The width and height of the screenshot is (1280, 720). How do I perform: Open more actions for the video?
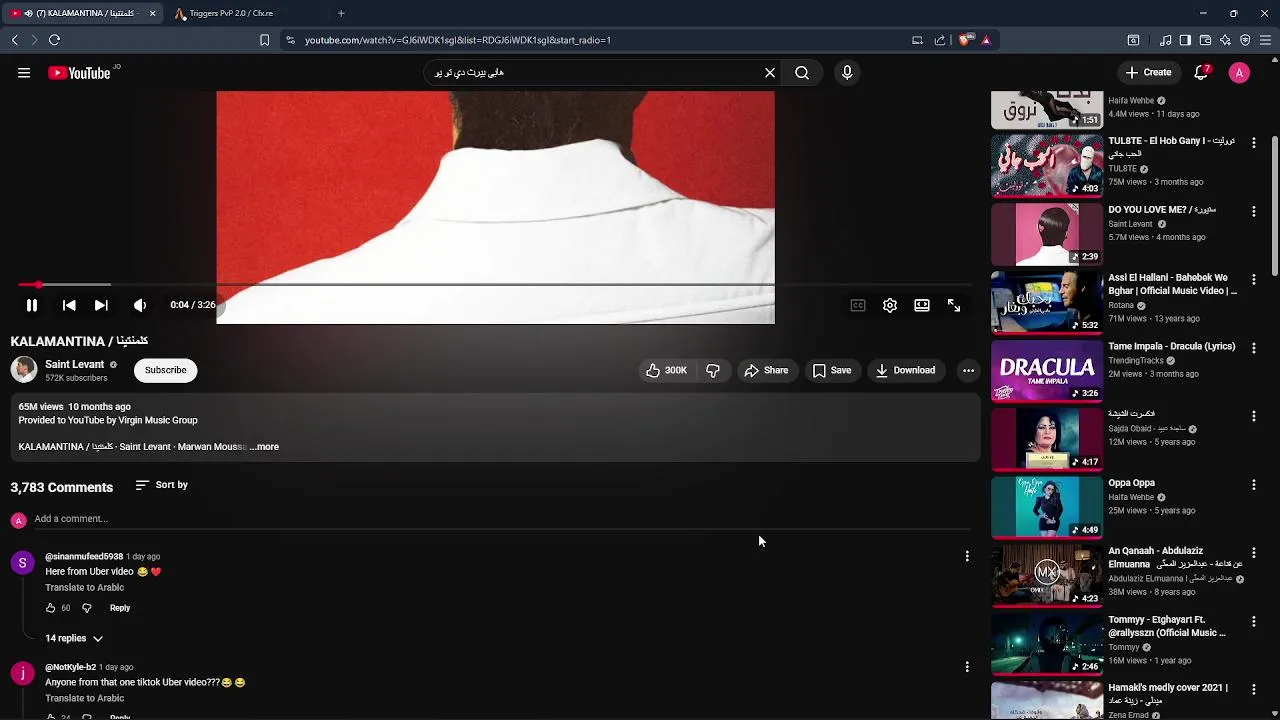tap(968, 370)
